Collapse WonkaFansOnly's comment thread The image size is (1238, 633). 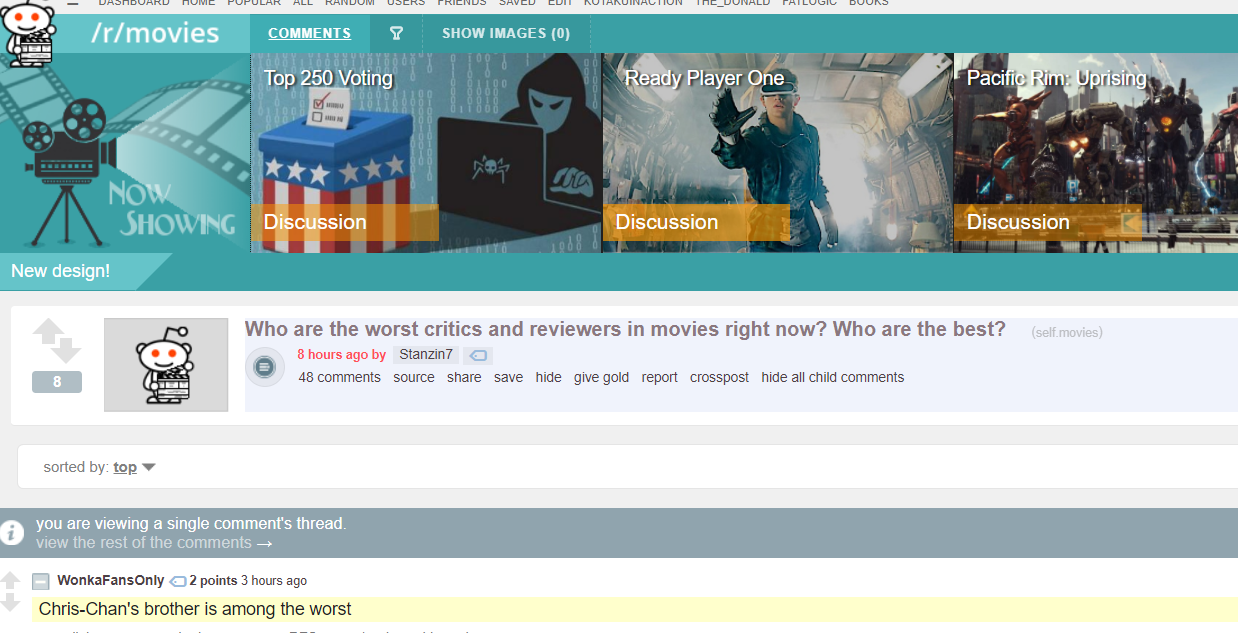tap(40, 581)
